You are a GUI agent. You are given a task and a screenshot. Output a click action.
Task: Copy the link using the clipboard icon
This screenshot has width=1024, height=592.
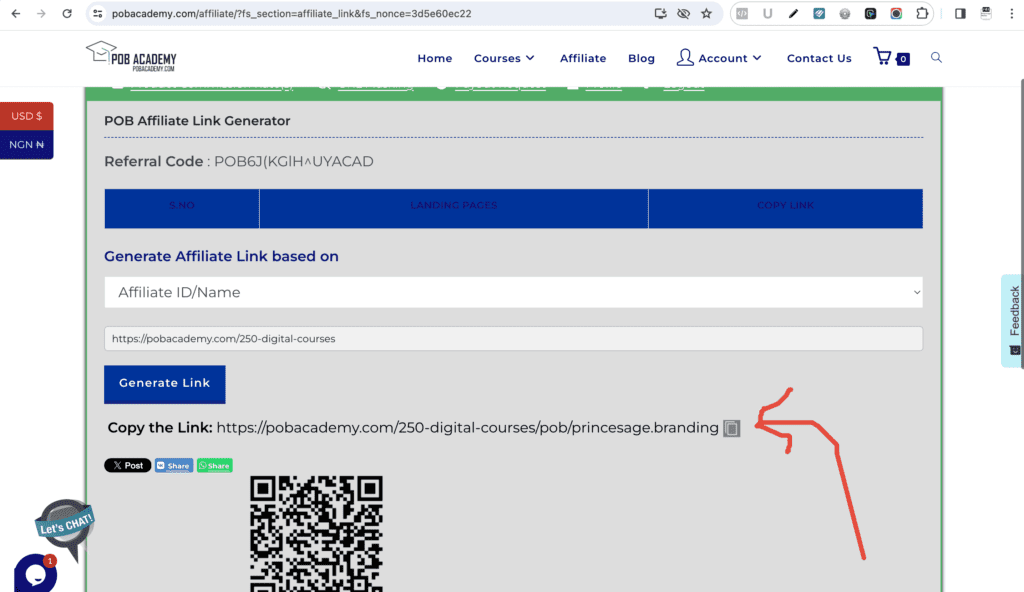coord(731,428)
